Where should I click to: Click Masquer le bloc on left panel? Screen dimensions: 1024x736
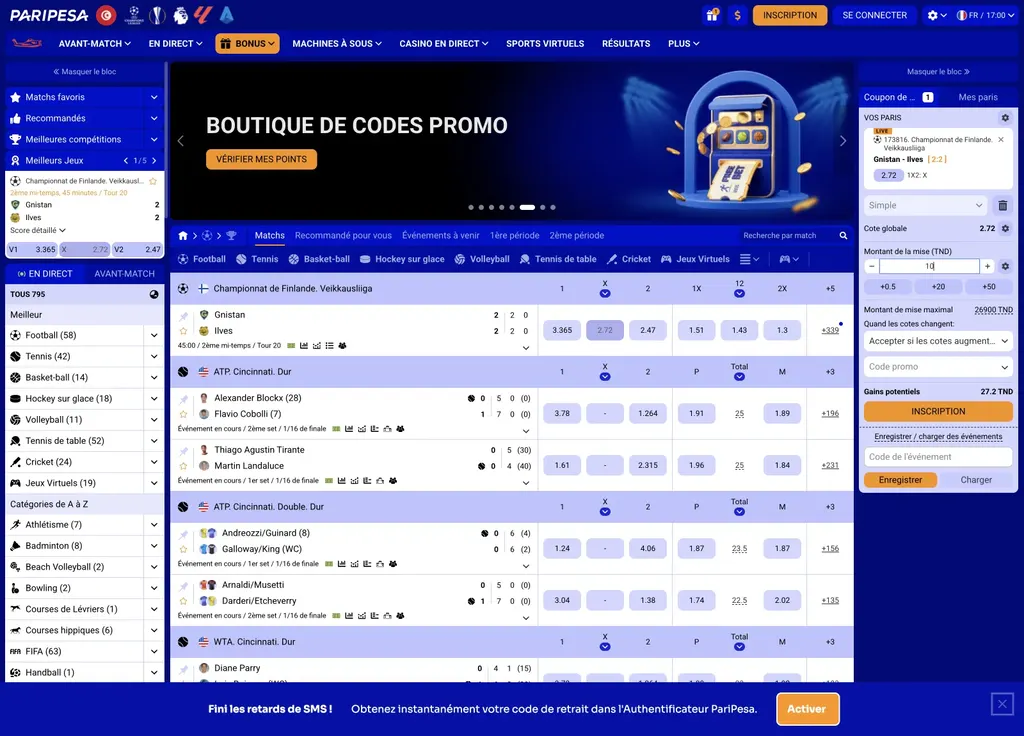point(85,72)
